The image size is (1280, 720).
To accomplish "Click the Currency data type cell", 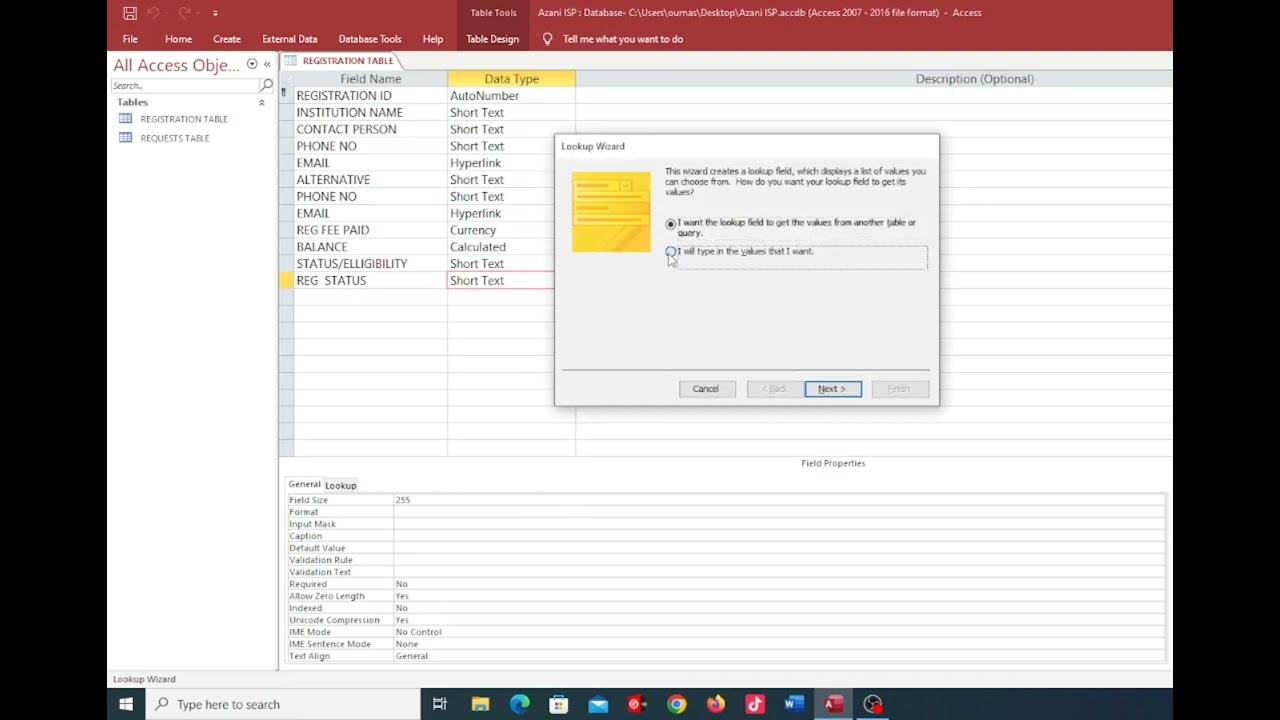I will coord(511,230).
